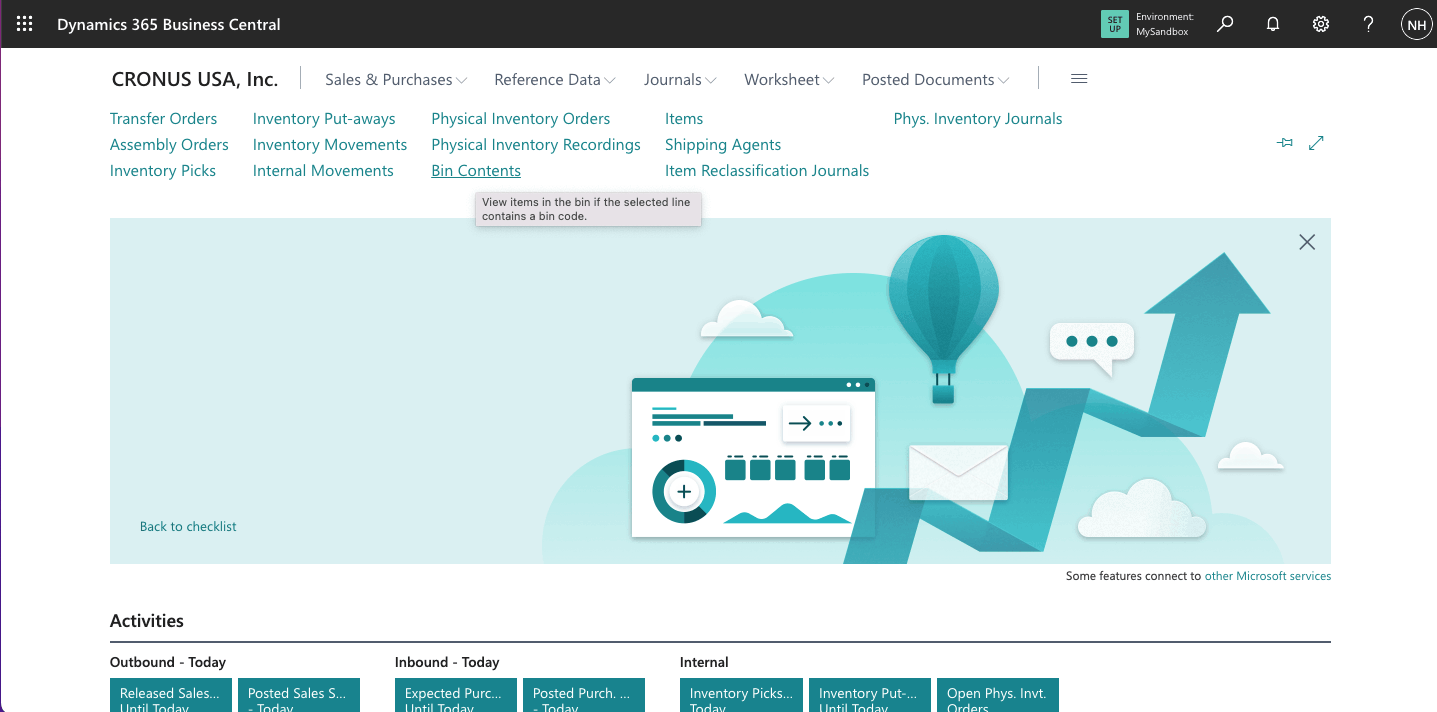Expand the Sales & Purchases menu
This screenshot has height=712, width=1437.
tap(396, 80)
